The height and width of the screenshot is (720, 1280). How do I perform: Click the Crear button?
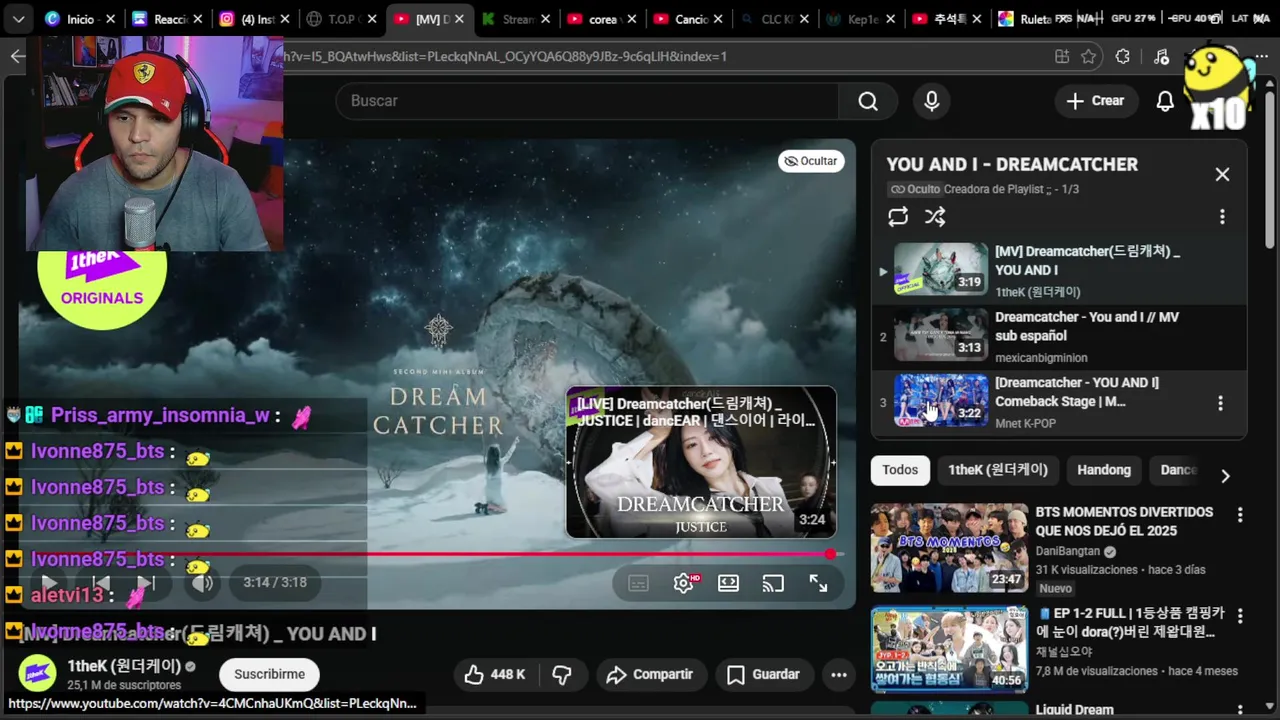coord(1095,101)
